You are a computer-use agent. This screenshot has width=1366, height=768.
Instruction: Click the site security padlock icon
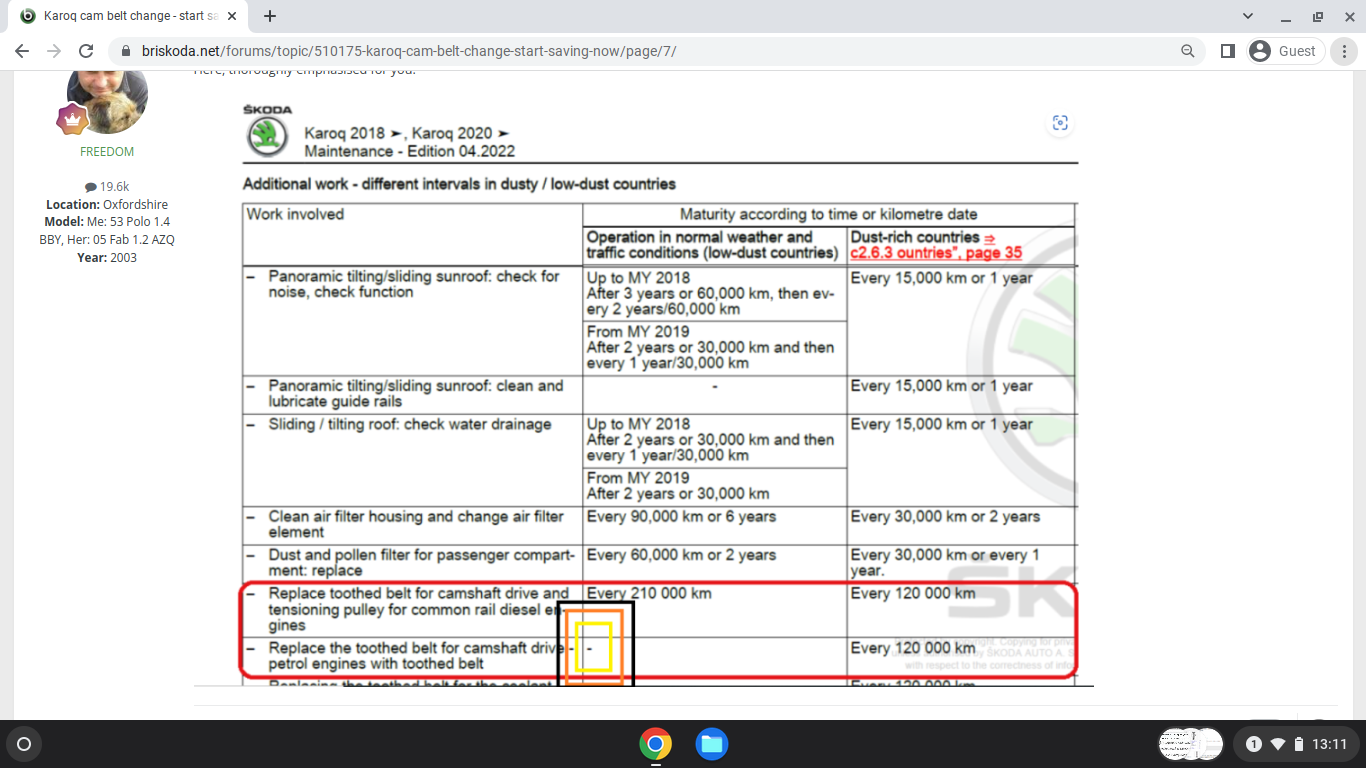(125, 50)
